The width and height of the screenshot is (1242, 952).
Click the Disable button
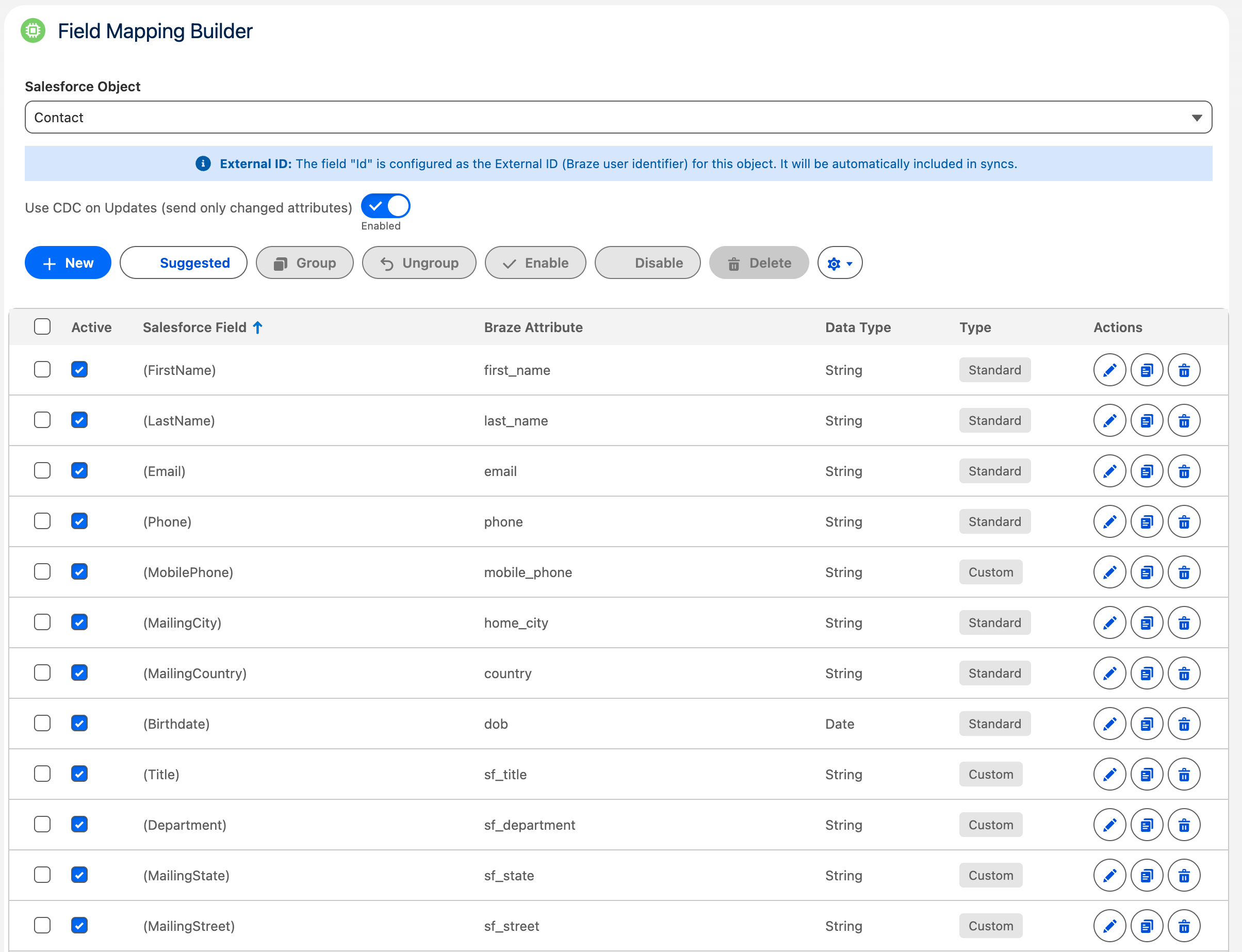tap(647, 262)
